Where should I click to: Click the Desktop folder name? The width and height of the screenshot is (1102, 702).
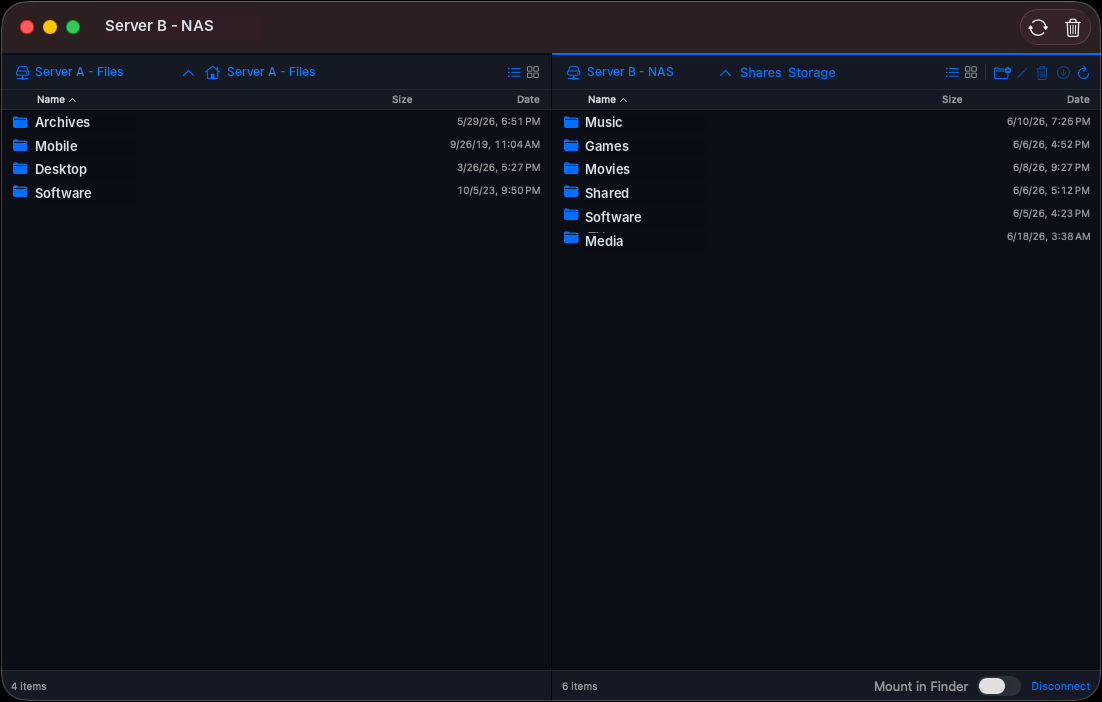coord(61,169)
